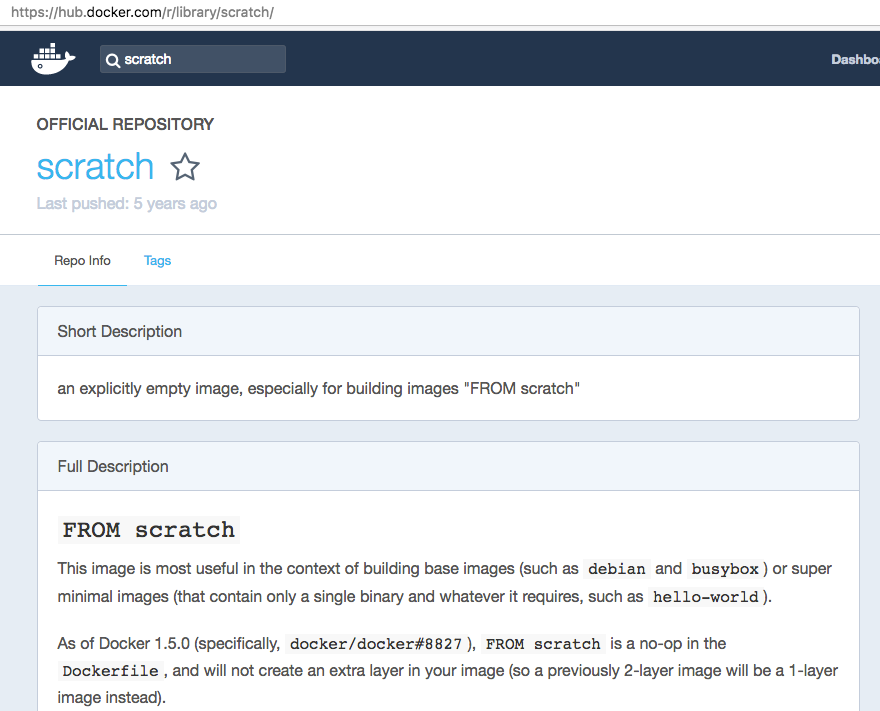Click the debian code snippet

pyautogui.click(x=617, y=569)
